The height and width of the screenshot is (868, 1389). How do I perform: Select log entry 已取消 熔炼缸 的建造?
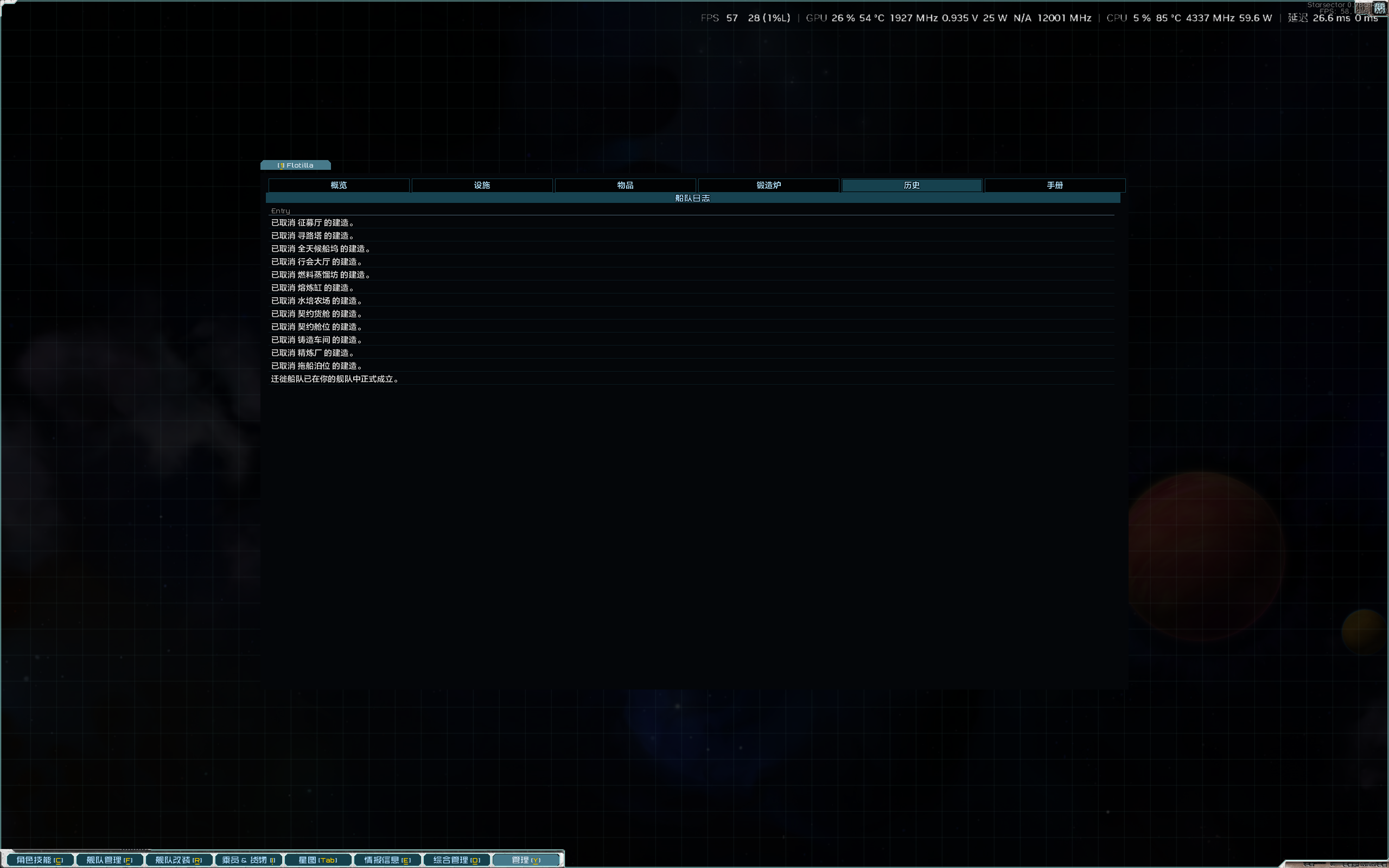(x=693, y=288)
